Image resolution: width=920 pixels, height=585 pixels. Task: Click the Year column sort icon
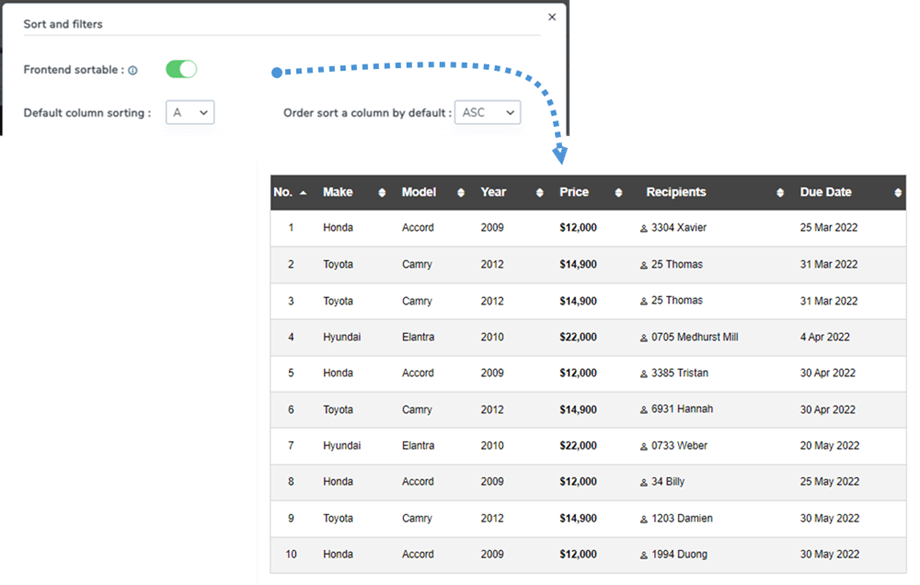[x=540, y=193]
